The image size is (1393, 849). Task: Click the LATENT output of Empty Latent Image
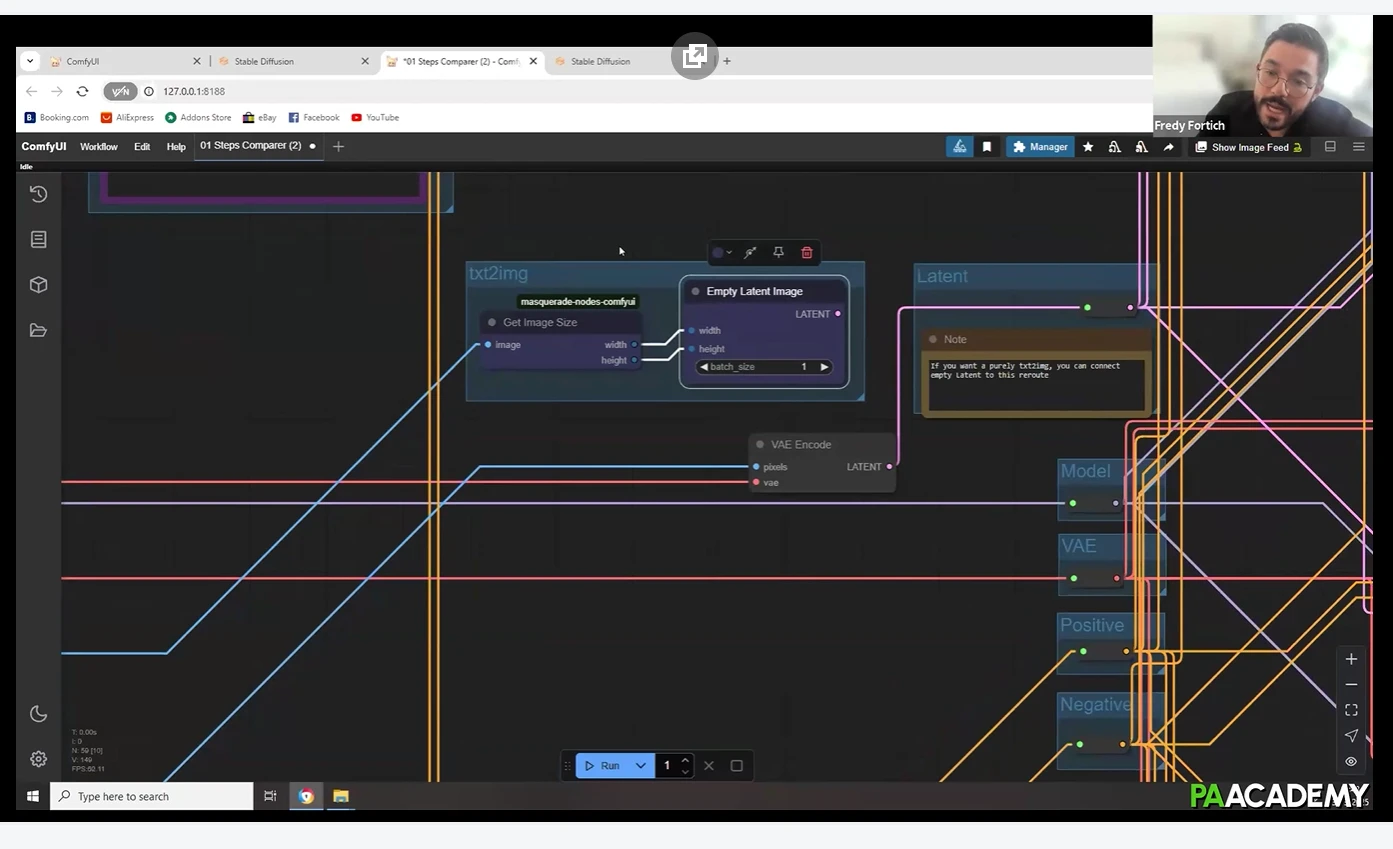[837, 314]
